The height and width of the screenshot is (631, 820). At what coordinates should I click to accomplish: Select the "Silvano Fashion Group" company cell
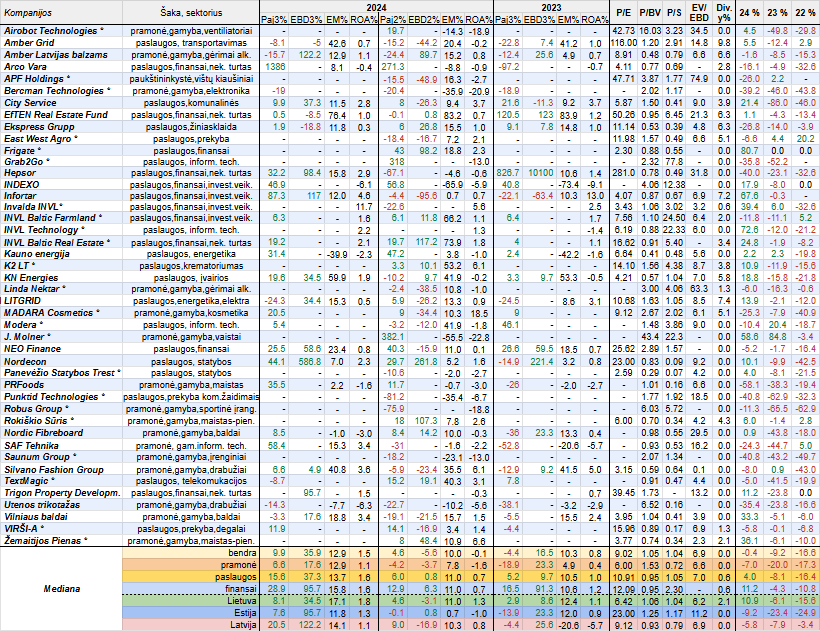pyautogui.click(x=61, y=469)
